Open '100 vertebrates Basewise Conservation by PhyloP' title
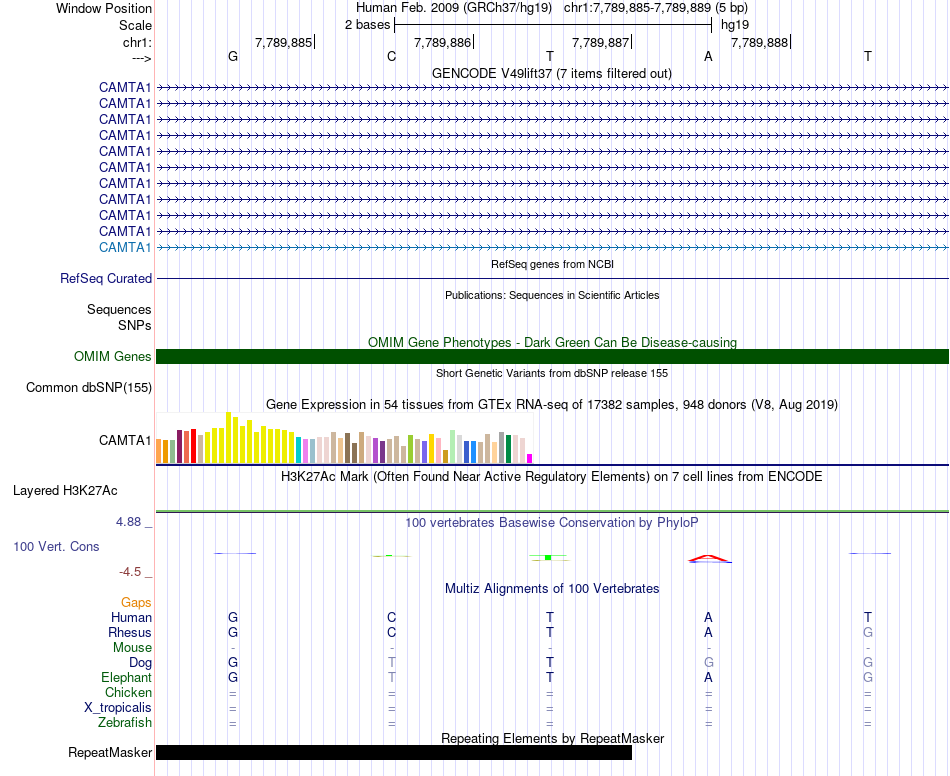The width and height of the screenshot is (950, 776). (x=552, y=522)
